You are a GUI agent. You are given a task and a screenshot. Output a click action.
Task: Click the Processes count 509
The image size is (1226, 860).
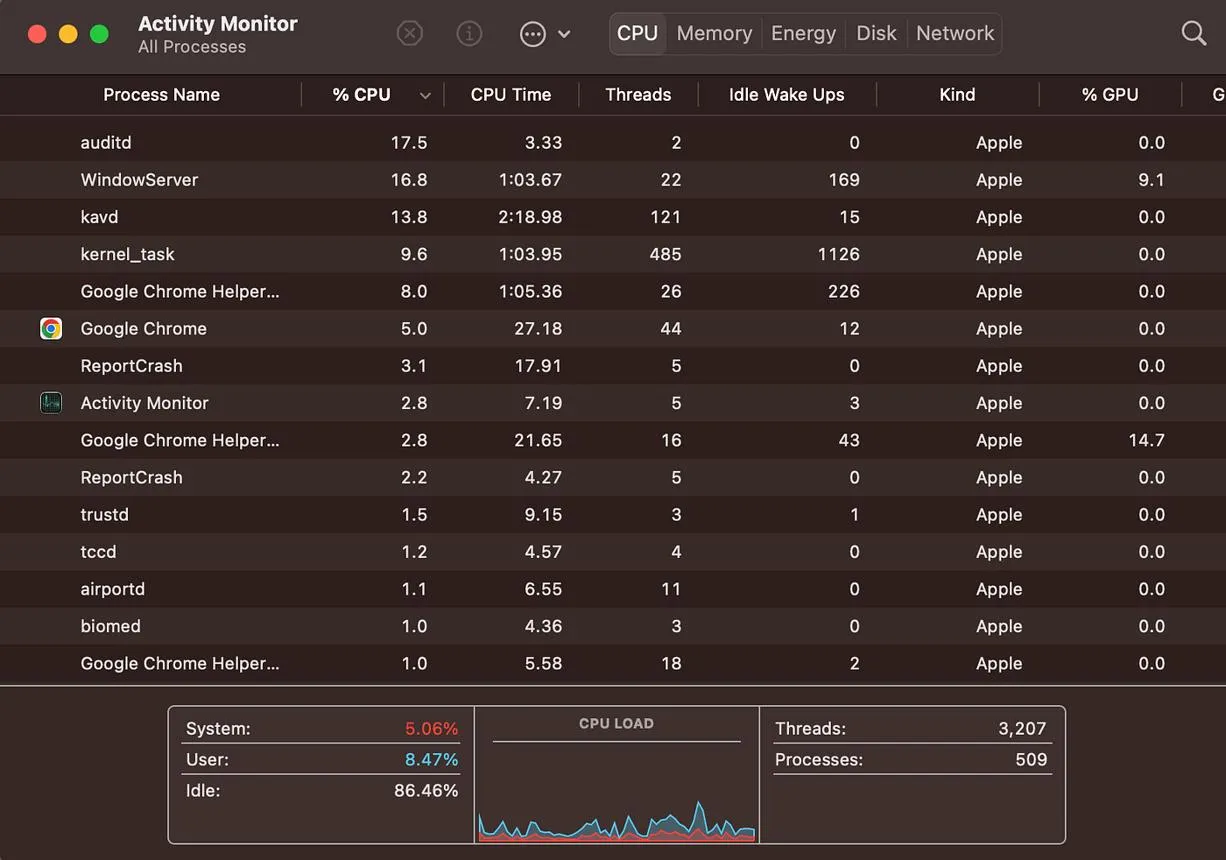pyautogui.click(x=1031, y=760)
